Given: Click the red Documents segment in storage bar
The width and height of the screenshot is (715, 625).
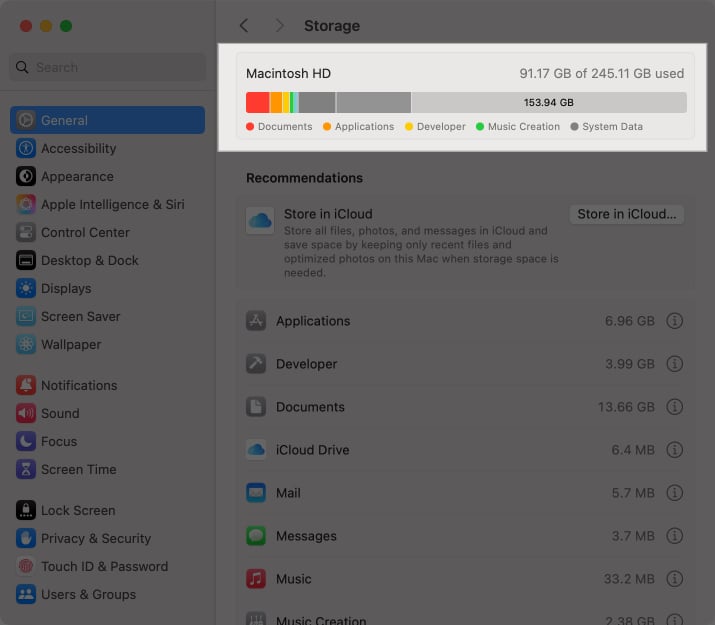Looking at the screenshot, I should point(257,102).
